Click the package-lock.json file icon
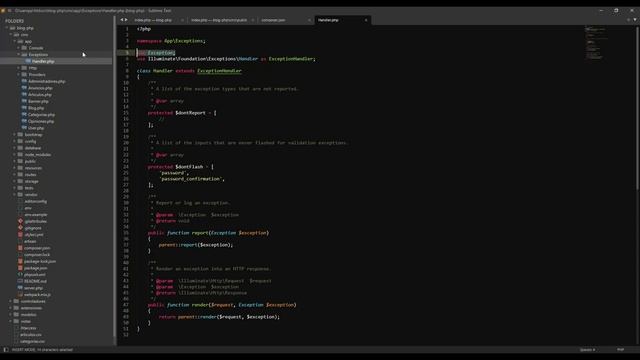The image size is (640, 360). [20, 261]
